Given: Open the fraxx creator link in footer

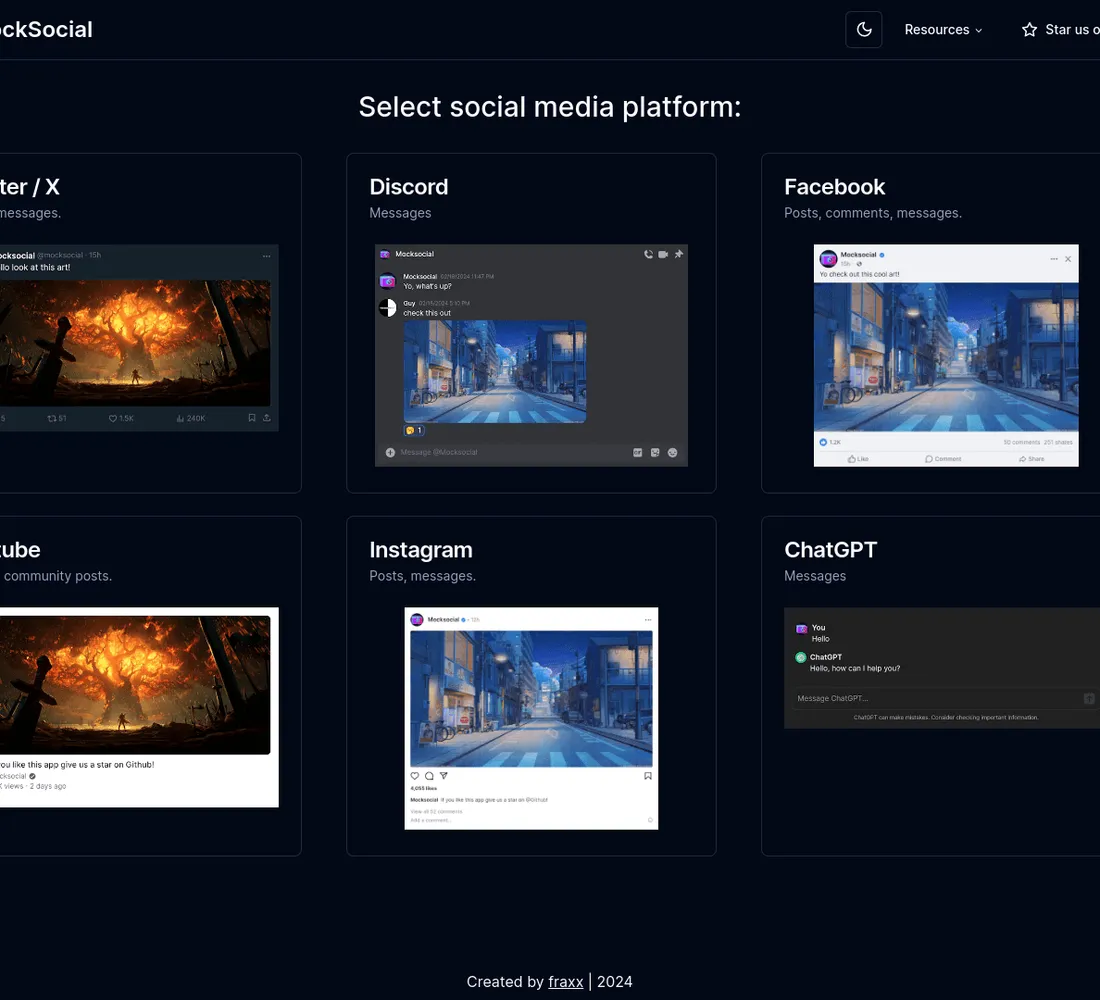Looking at the screenshot, I should pyautogui.click(x=565, y=981).
